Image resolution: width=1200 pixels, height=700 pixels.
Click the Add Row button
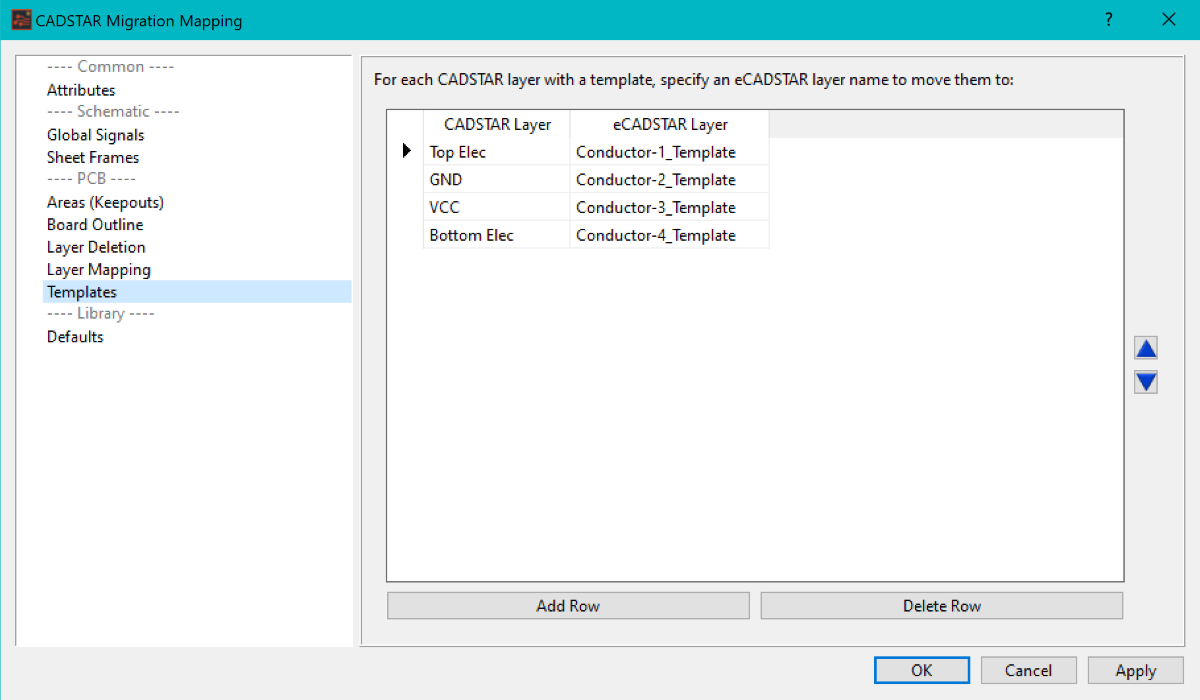coord(568,606)
